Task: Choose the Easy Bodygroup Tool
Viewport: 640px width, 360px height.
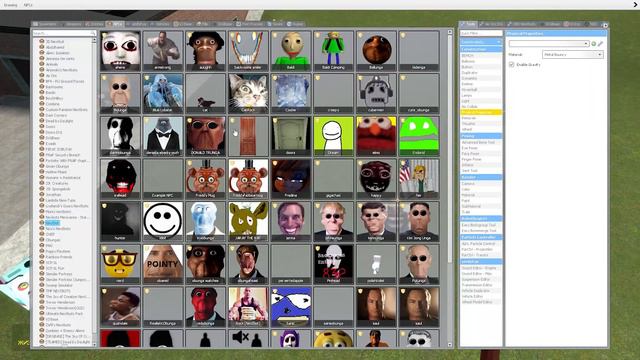Action: (481, 225)
